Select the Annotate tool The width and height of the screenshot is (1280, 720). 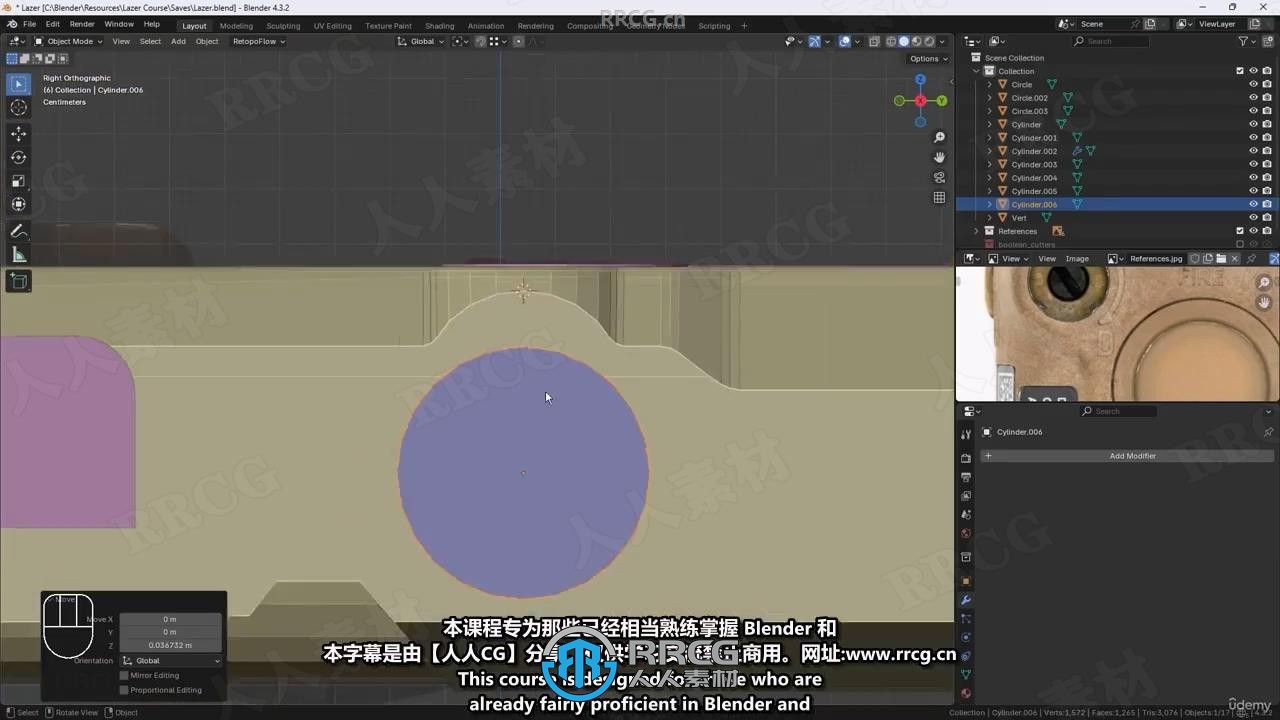tap(18, 231)
